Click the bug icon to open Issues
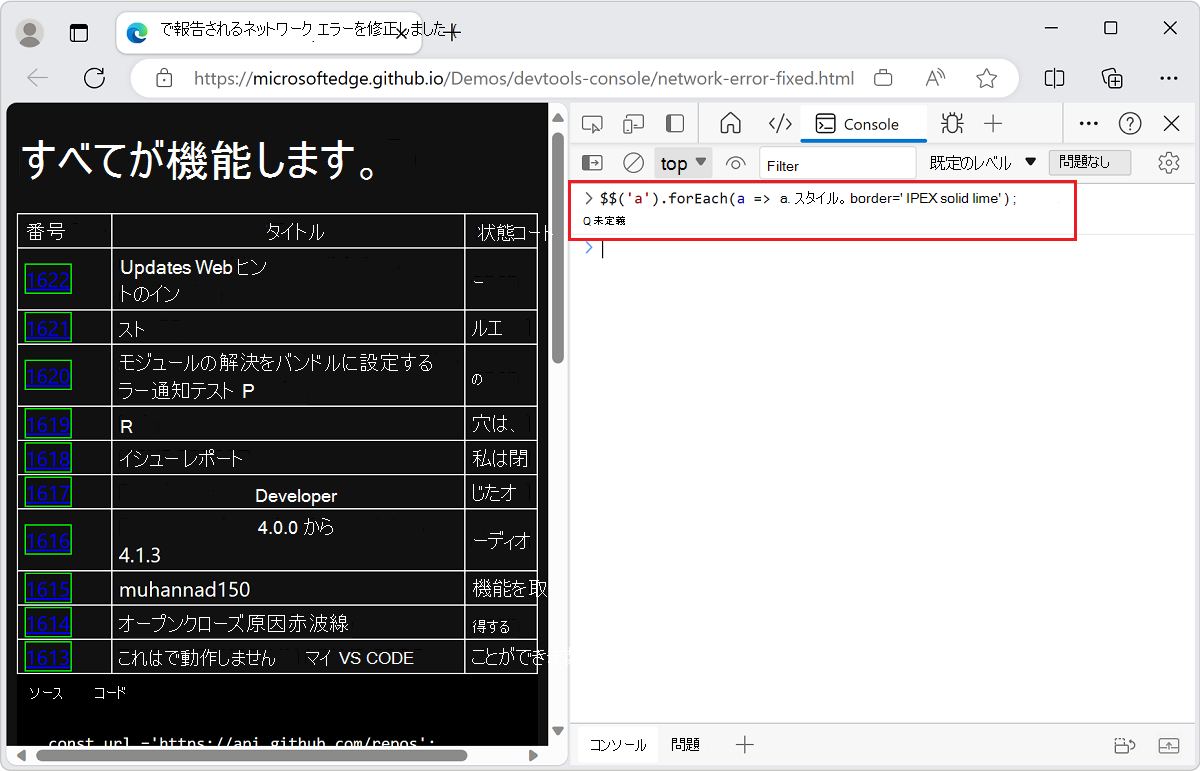The height and width of the screenshot is (771, 1200). (951, 123)
